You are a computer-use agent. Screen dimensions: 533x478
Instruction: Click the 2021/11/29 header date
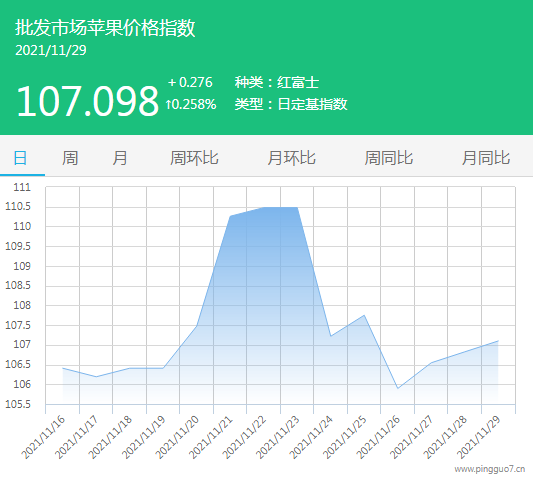pyautogui.click(x=51, y=50)
